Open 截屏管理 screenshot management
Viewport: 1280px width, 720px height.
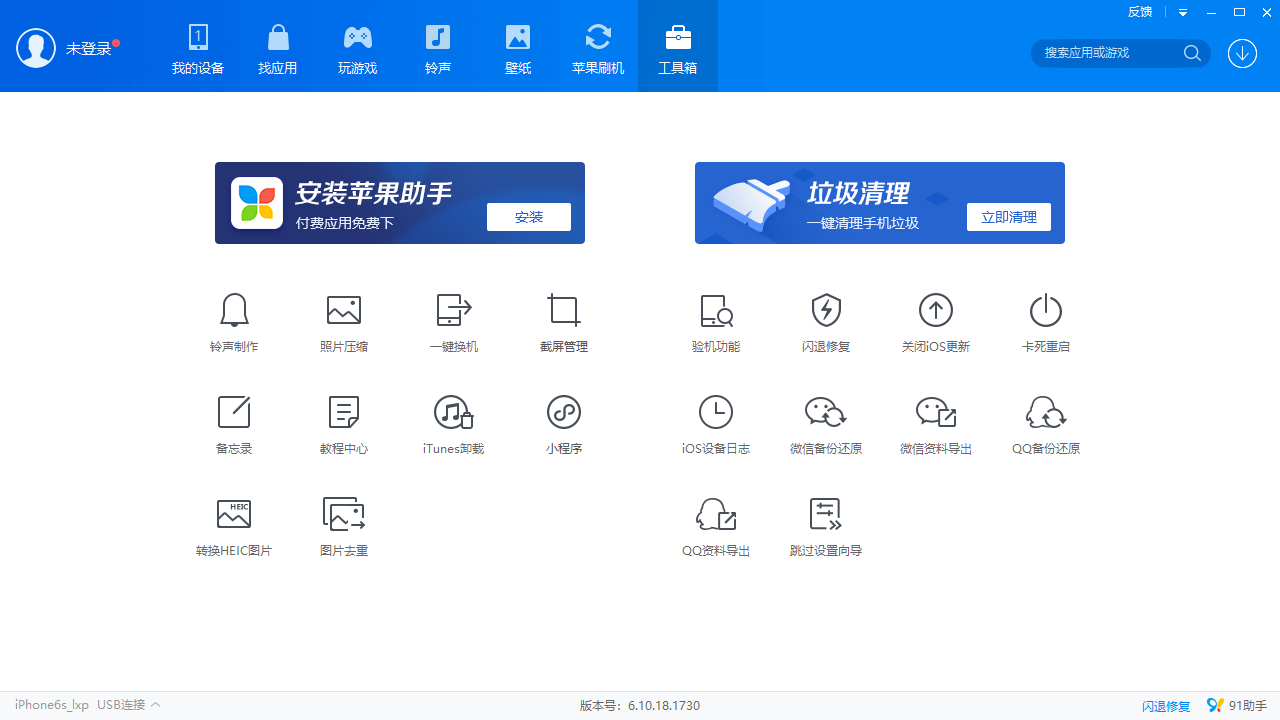[564, 311]
